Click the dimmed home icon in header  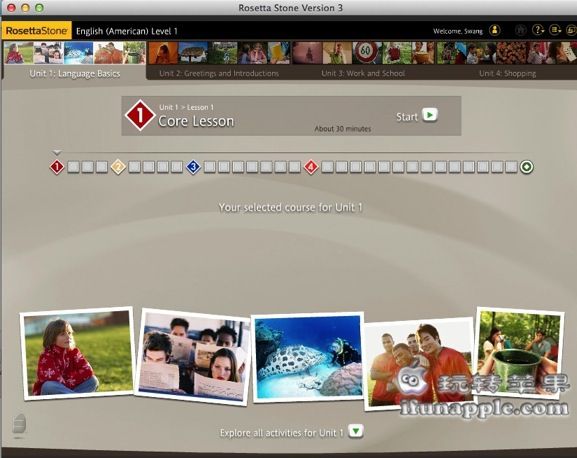[x=520, y=30]
